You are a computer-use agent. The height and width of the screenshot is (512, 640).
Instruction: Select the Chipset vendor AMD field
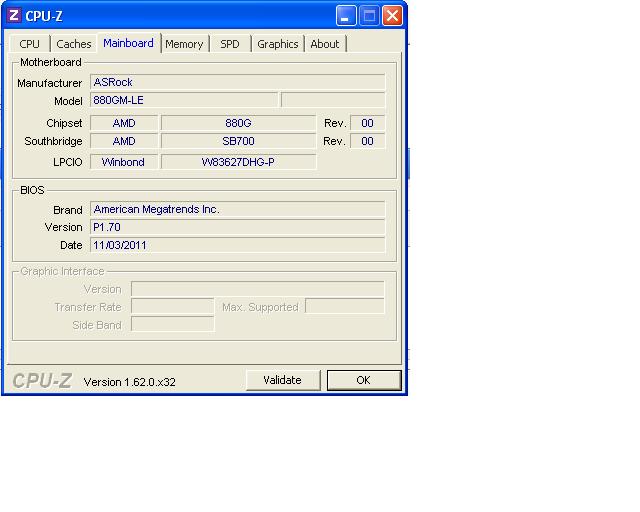[x=124, y=123]
